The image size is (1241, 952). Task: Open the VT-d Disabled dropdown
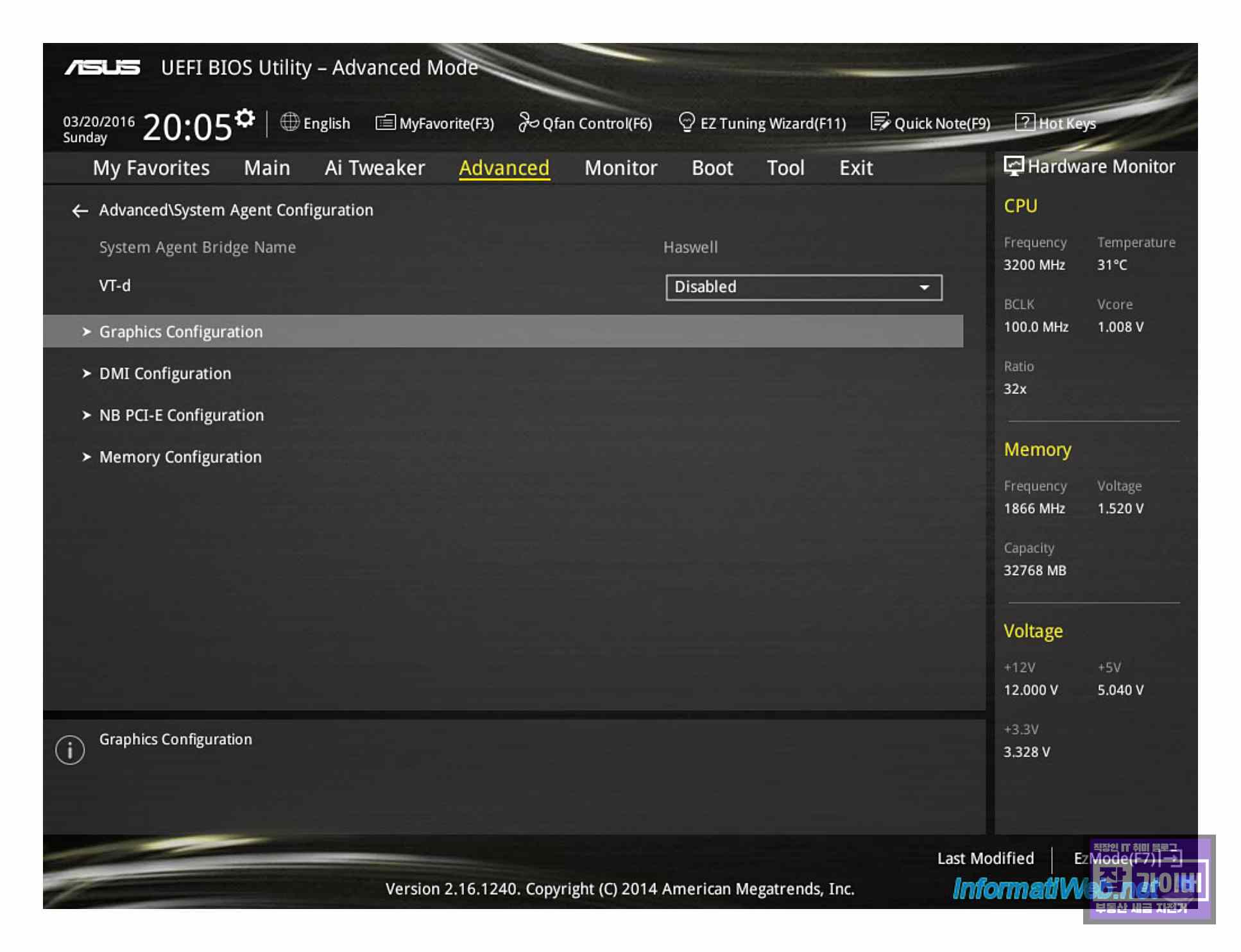coord(803,287)
